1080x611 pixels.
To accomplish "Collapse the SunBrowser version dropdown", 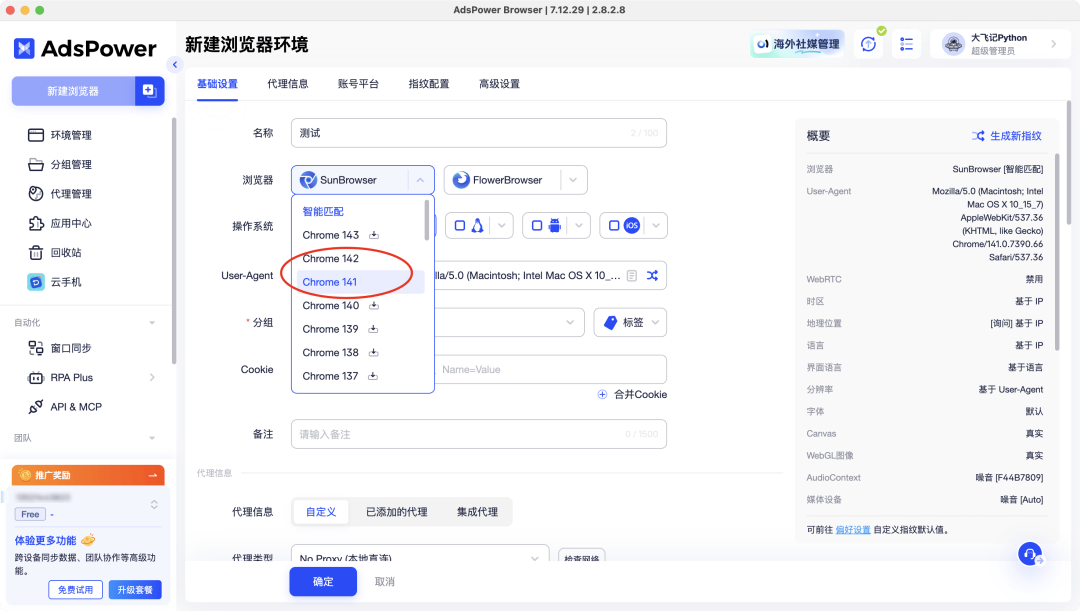I will pyautogui.click(x=420, y=180).
